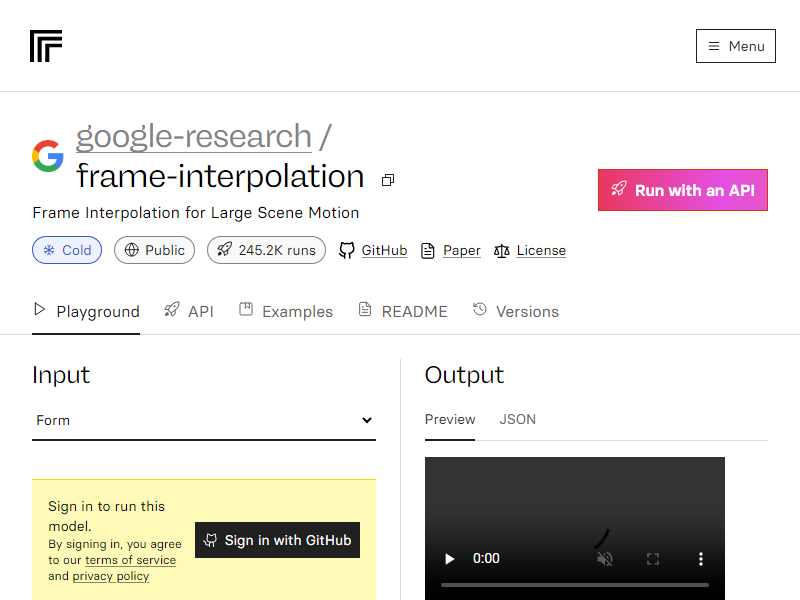Click the Paper document icon
The width and height of the screenshot is (800, 600).
click(428, 251)
